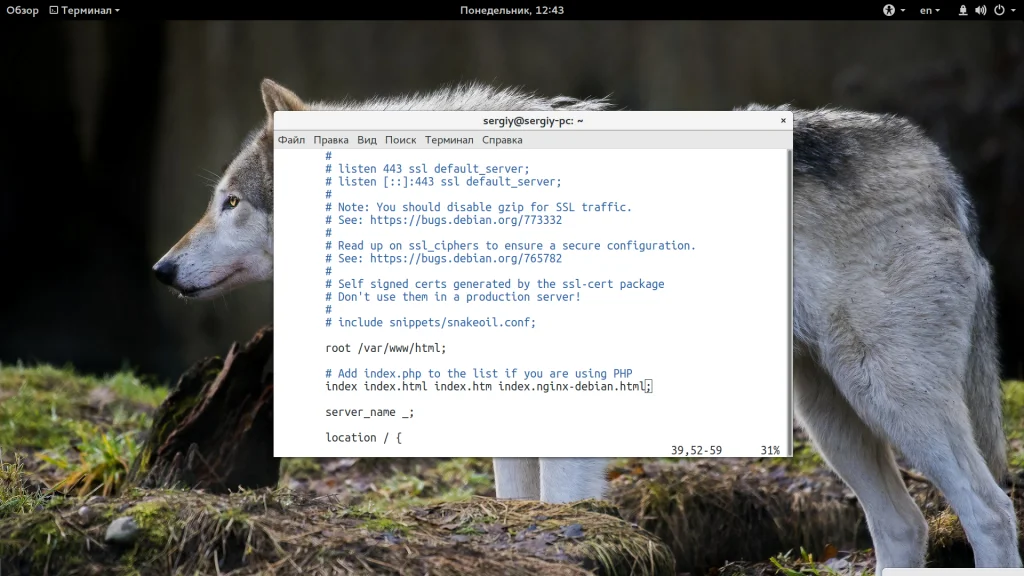This screenshot has width=1024, height=576.
Task: Open the Справка menu
Action: tap(502, 140)
